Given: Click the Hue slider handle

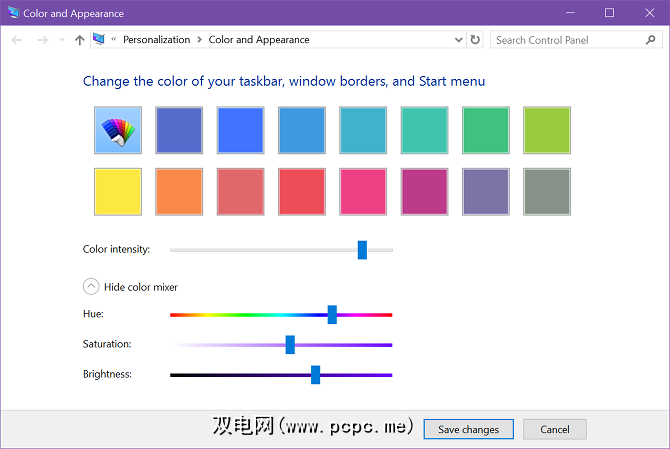Looking at the screenshot, I should [332, 314].
